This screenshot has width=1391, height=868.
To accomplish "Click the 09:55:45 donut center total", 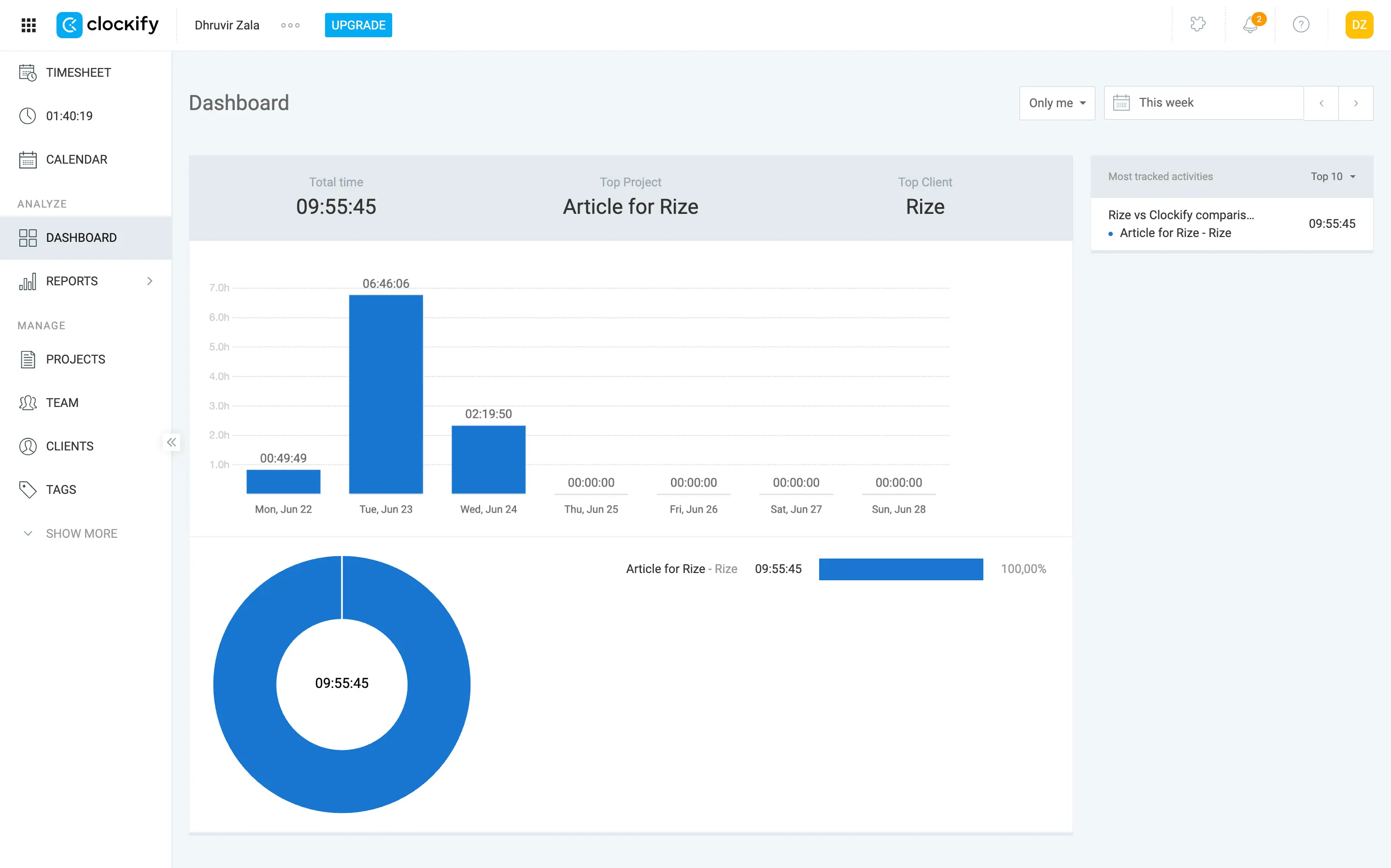I will pos(342,683).
